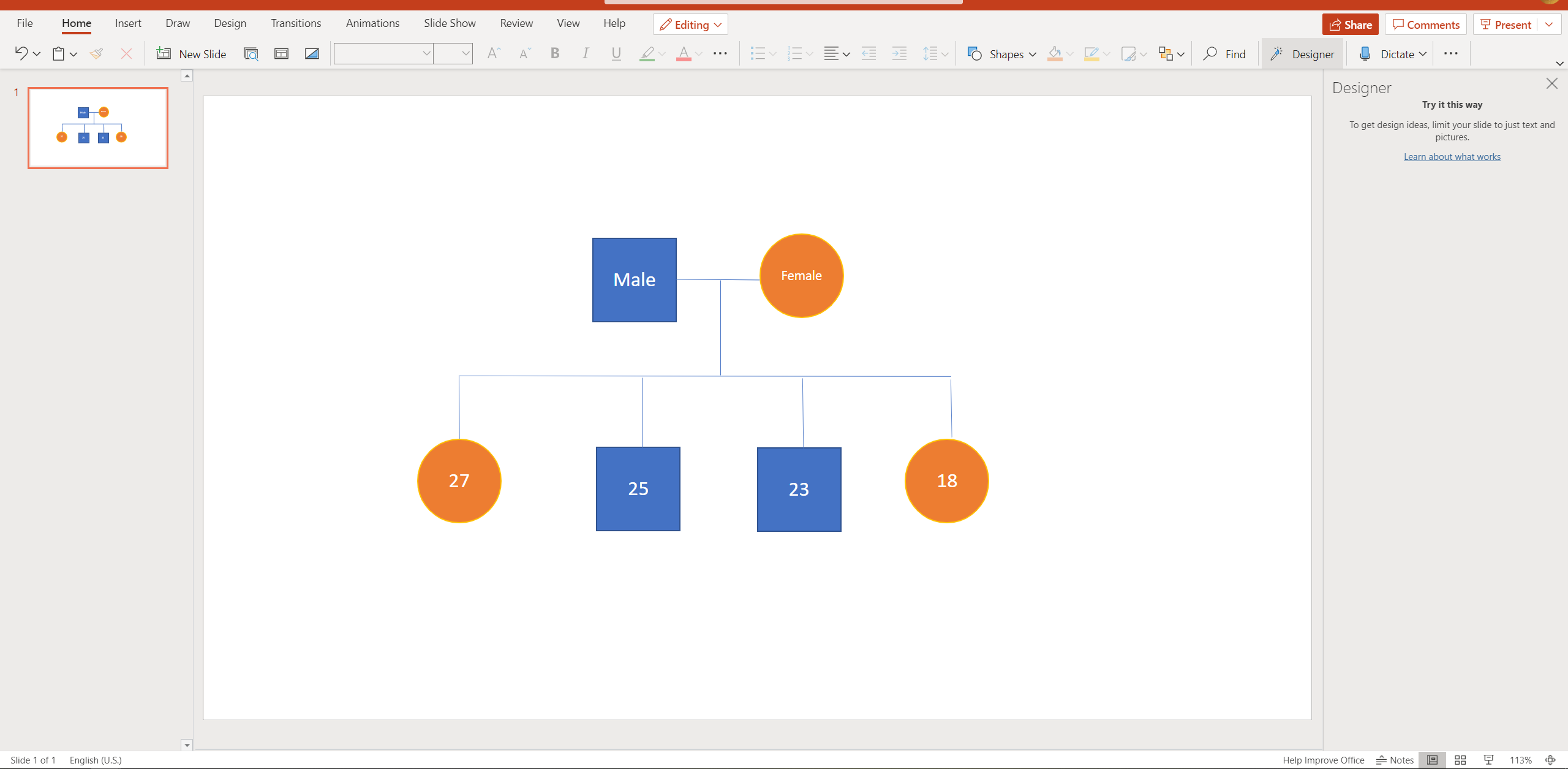Click the Undo arrow icon
The width and height of the screenshot is (1568, 769).
pos(21,53)
